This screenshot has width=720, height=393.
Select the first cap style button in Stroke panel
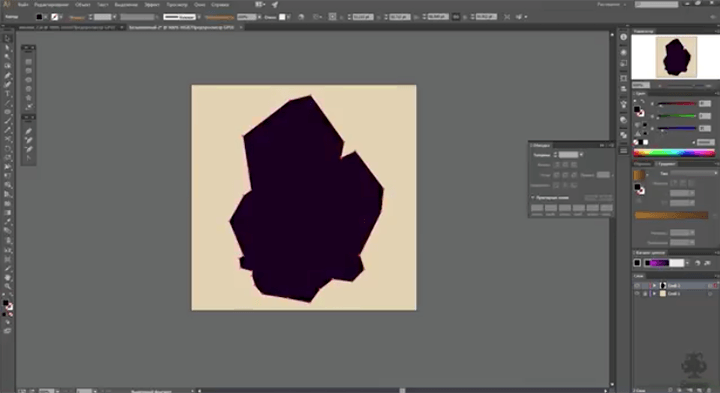[x=557, y=165]
